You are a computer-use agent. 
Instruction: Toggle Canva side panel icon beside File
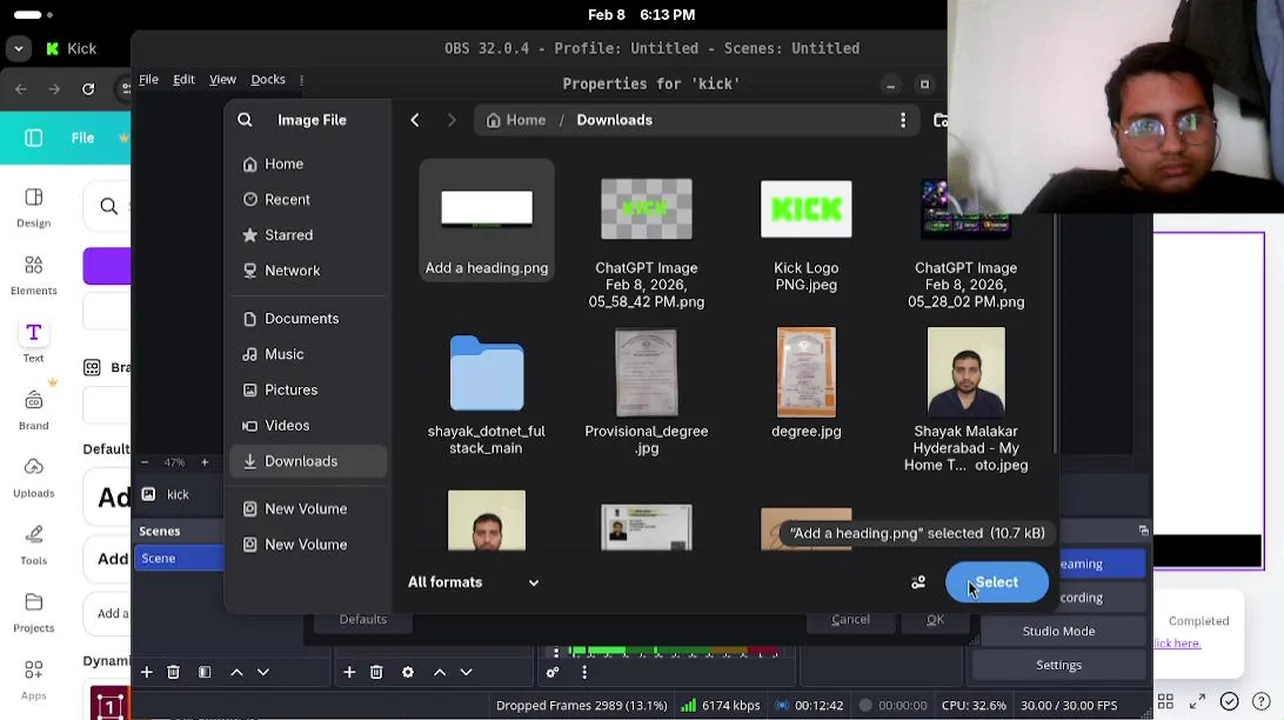tap(33, 138)
